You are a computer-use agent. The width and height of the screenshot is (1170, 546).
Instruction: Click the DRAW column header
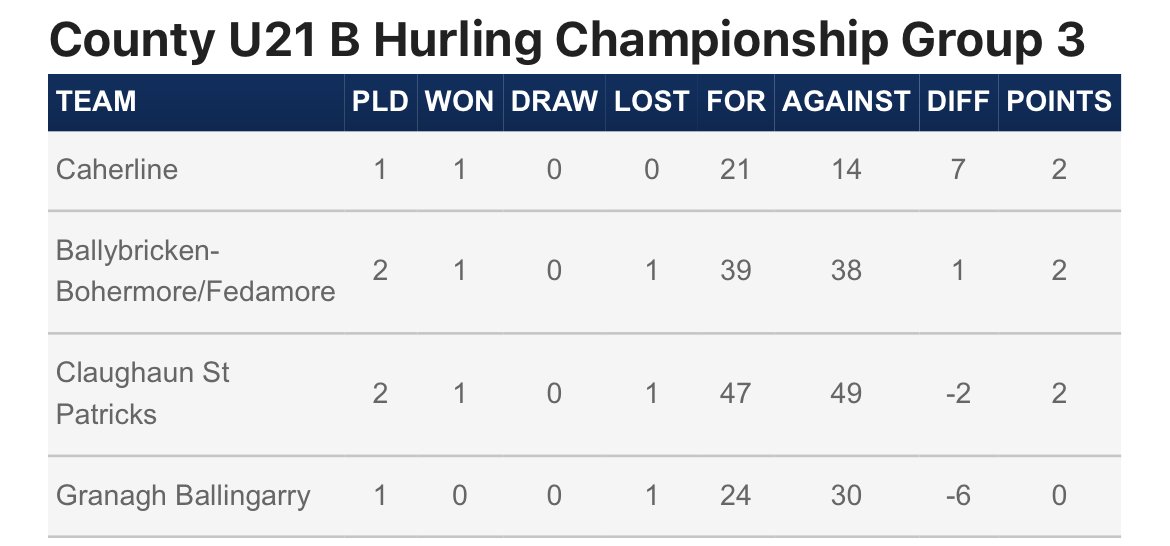tap(554, 101)
